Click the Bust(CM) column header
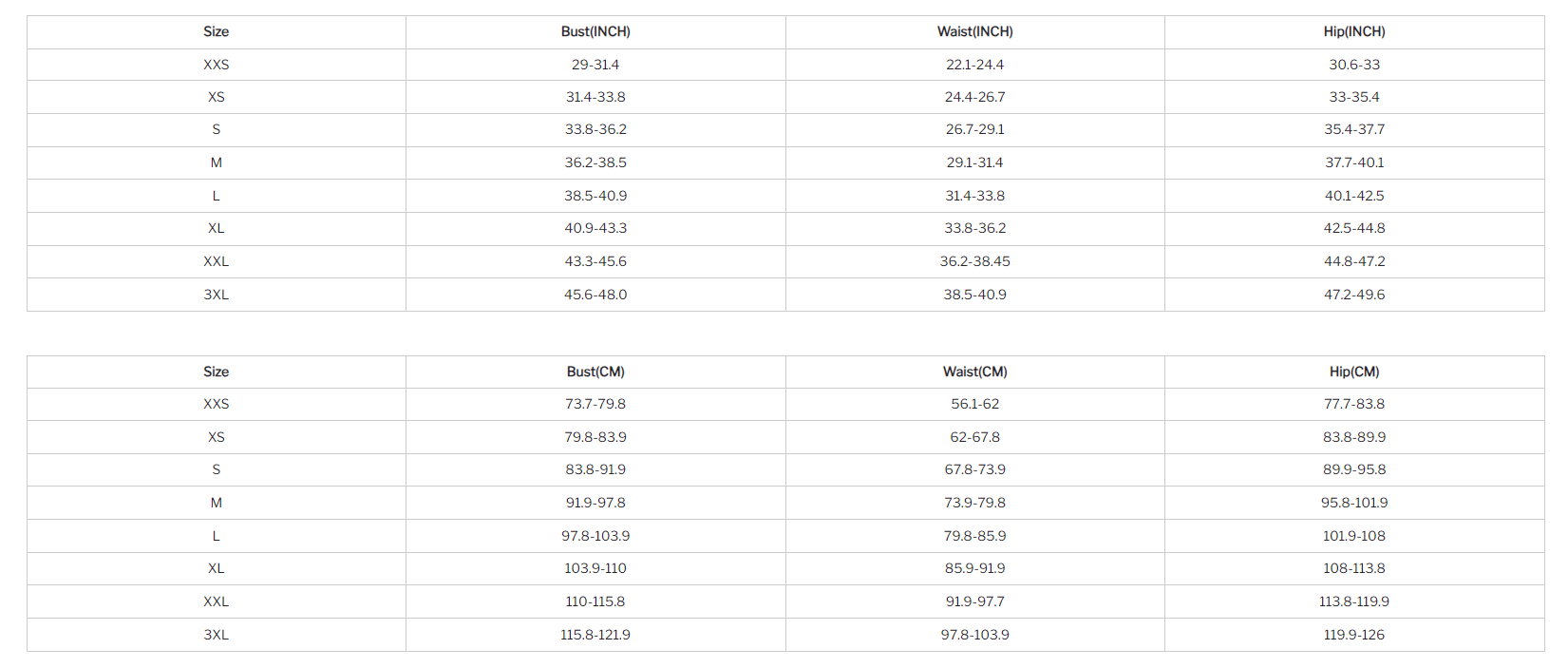The height and width of the screenshot is (668, 1568). pos(595,372)
